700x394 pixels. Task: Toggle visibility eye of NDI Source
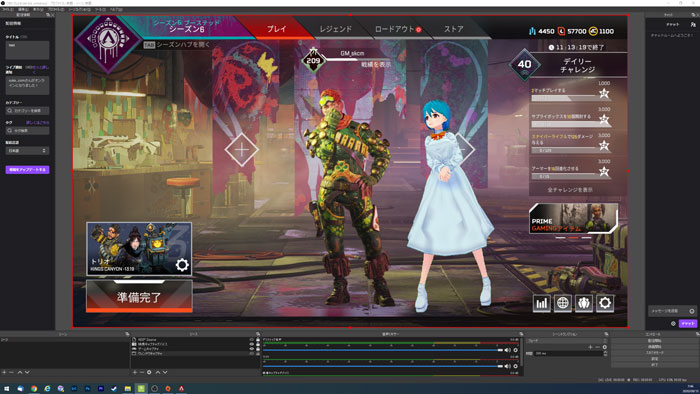251,340
